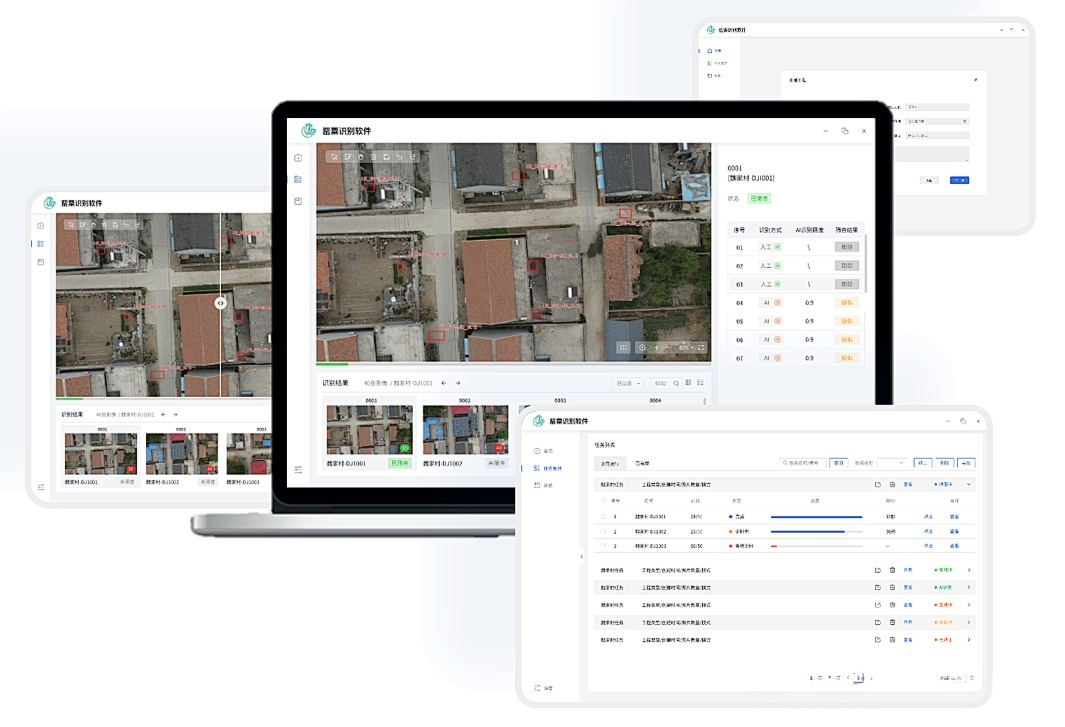
Task: Tick the checkbox for subtask row 2
Action: coord(603,532)
